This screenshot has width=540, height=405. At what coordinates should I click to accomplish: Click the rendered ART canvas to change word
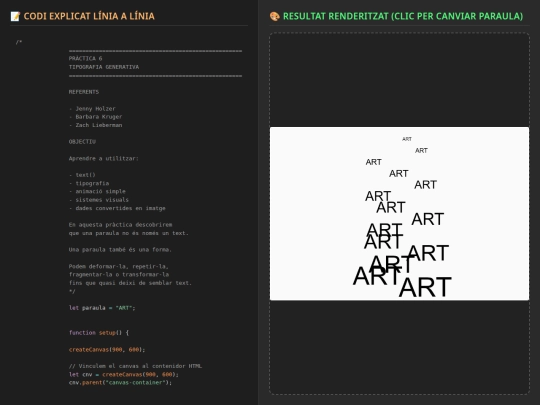pos(399,214)
